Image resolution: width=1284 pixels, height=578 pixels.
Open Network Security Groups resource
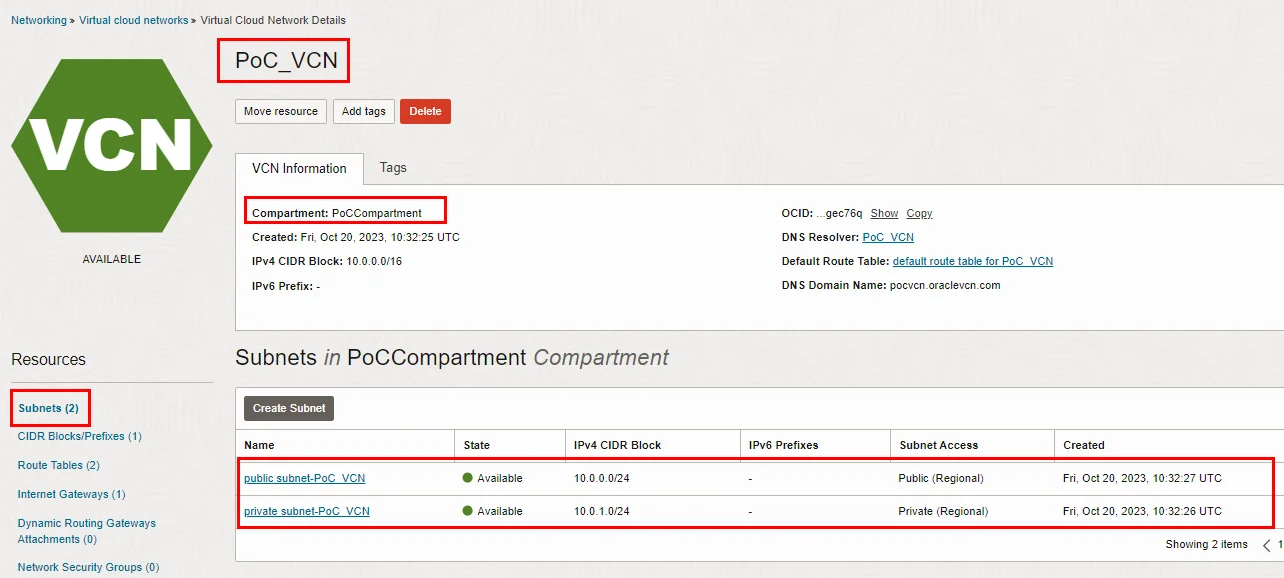pos(88,567)
